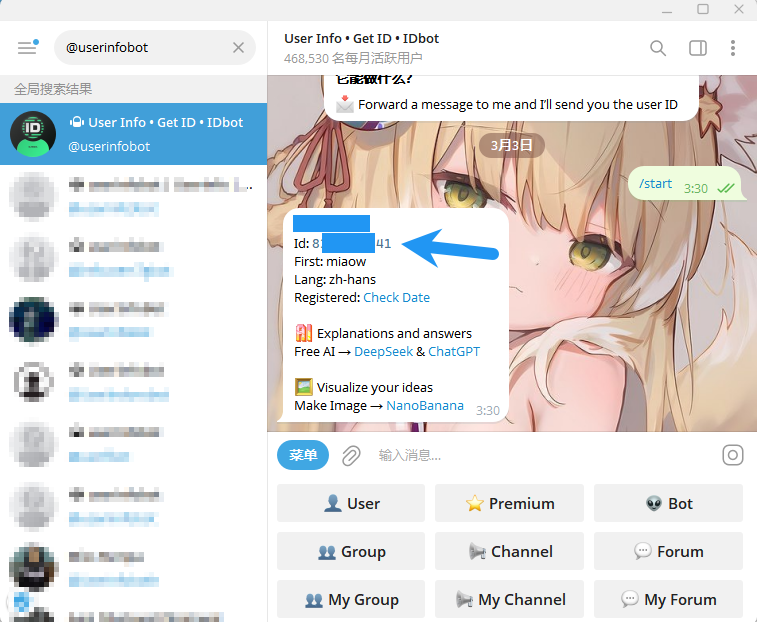Image resolution: width=757 pixels, height=622 pixels.
Task: Click the NanoBanana link
Action: [425, 405]
